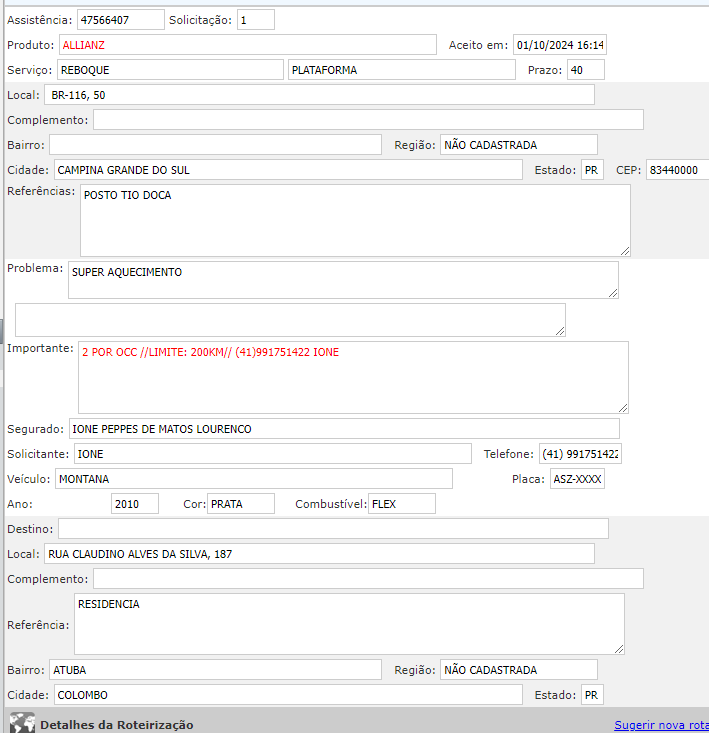709x733 pixels.
Task: Click the Importante notes textarea
Action: click(353, 378)
